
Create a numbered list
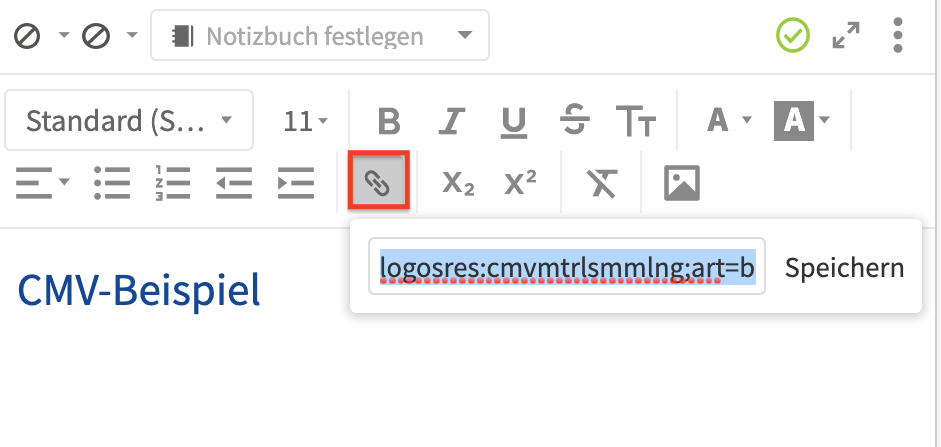[173, 182]
